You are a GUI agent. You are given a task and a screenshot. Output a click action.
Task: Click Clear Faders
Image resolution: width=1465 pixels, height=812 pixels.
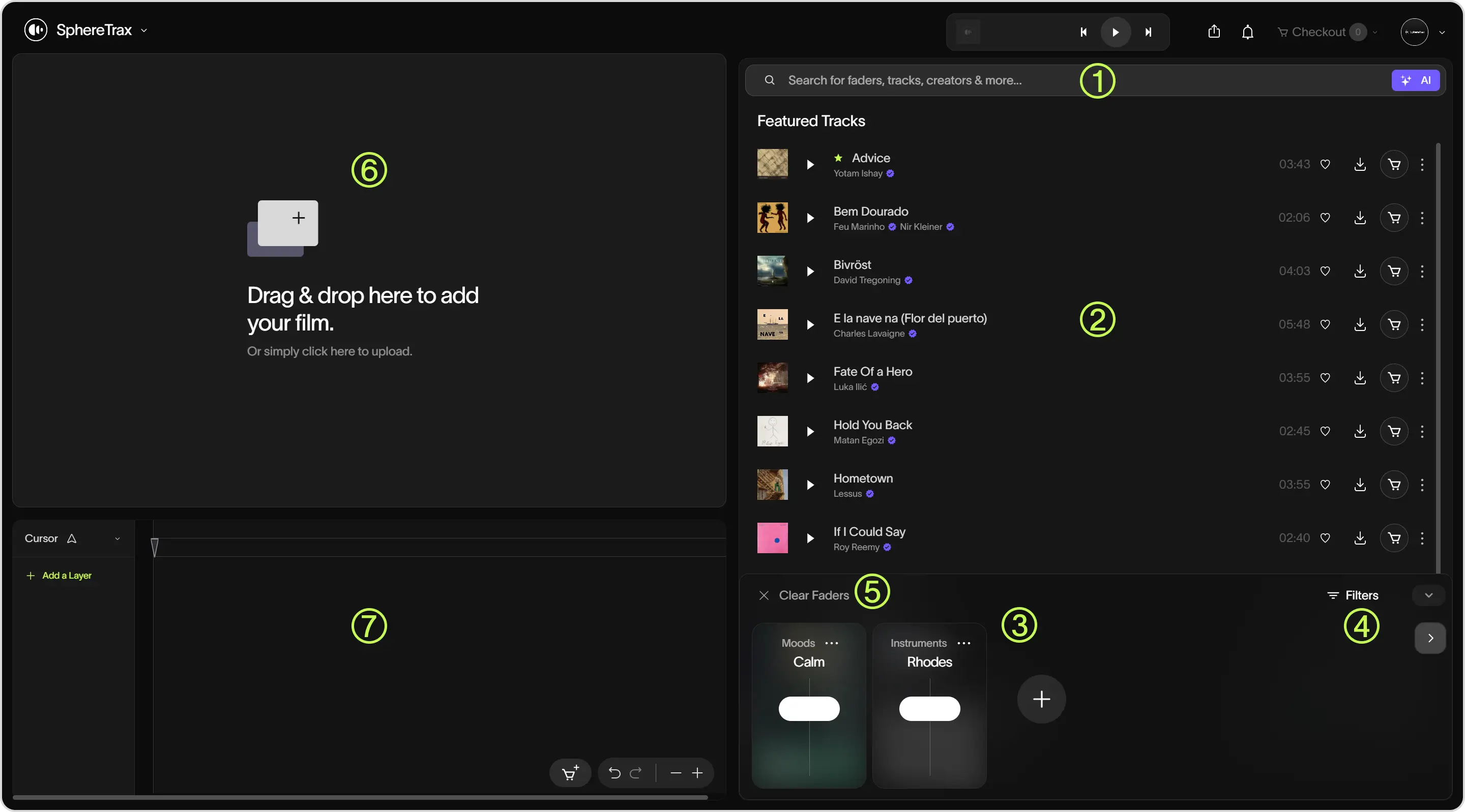(813, 595)
